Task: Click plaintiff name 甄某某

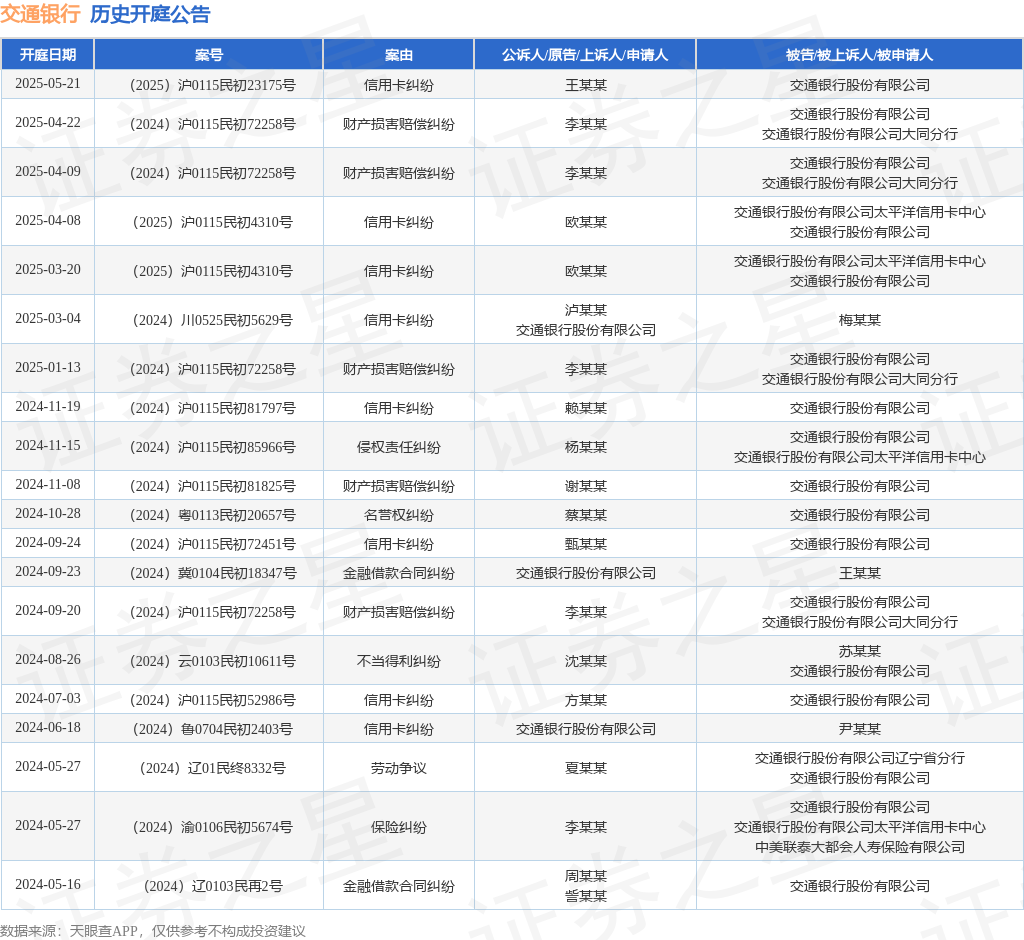Action: click(x=586, y=545)
